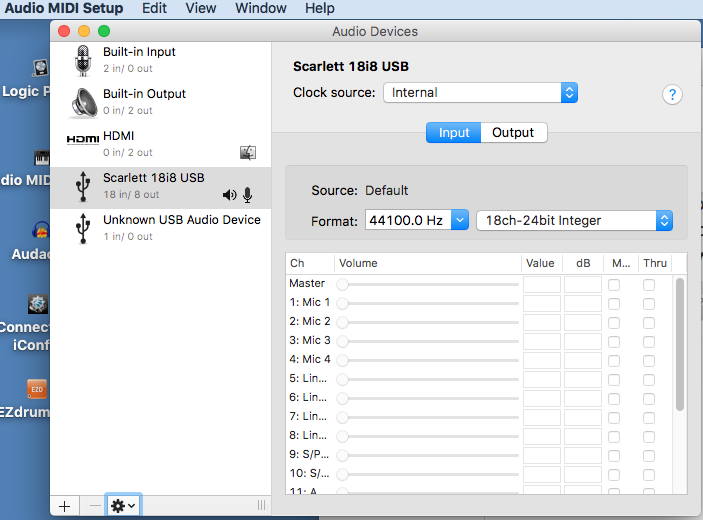This screenshot has height=520, width=703.
Task: Click the 10: S/... volume slider
Action: (x=428, y=474)
